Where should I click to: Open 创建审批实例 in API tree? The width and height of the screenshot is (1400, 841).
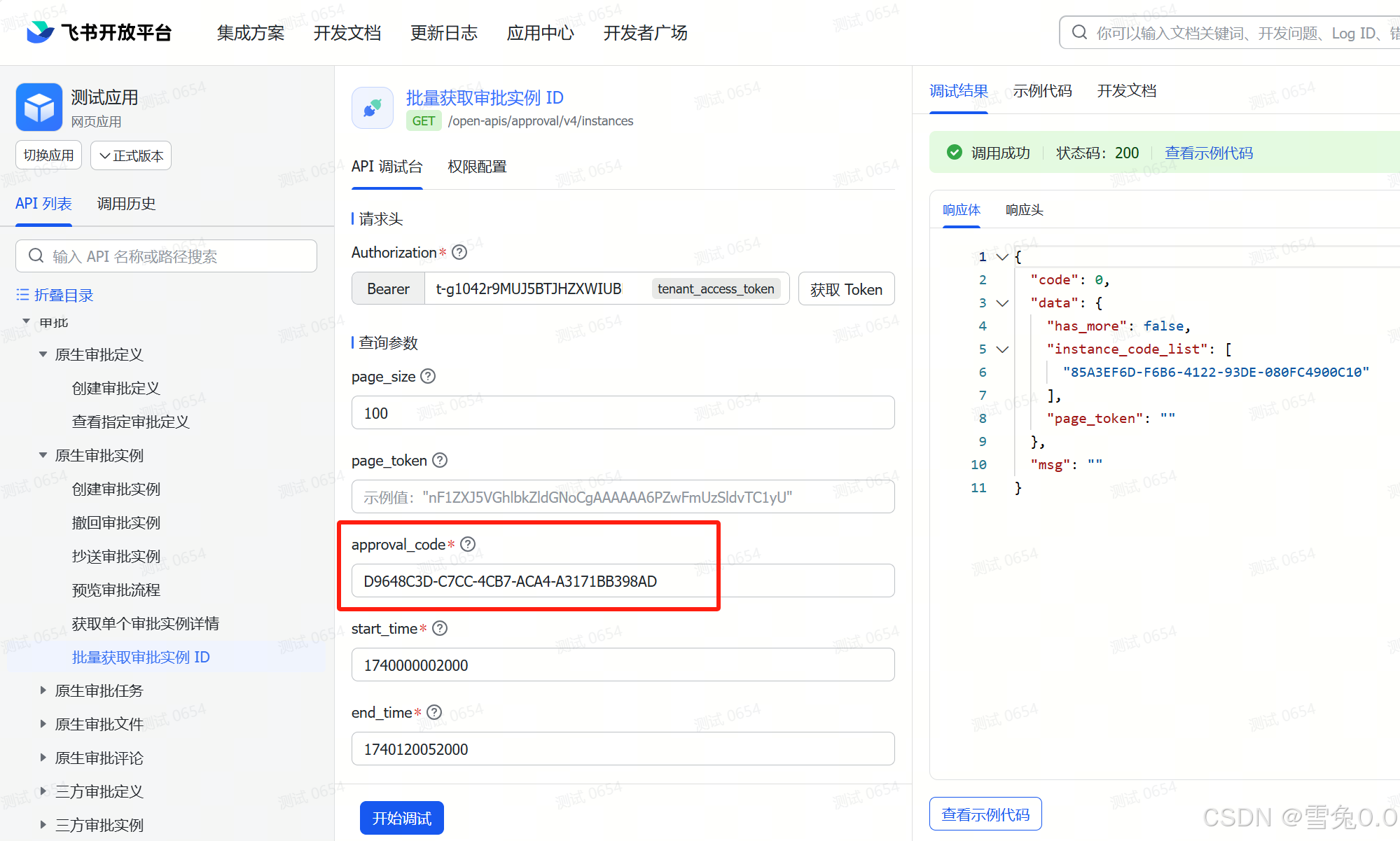116,489
